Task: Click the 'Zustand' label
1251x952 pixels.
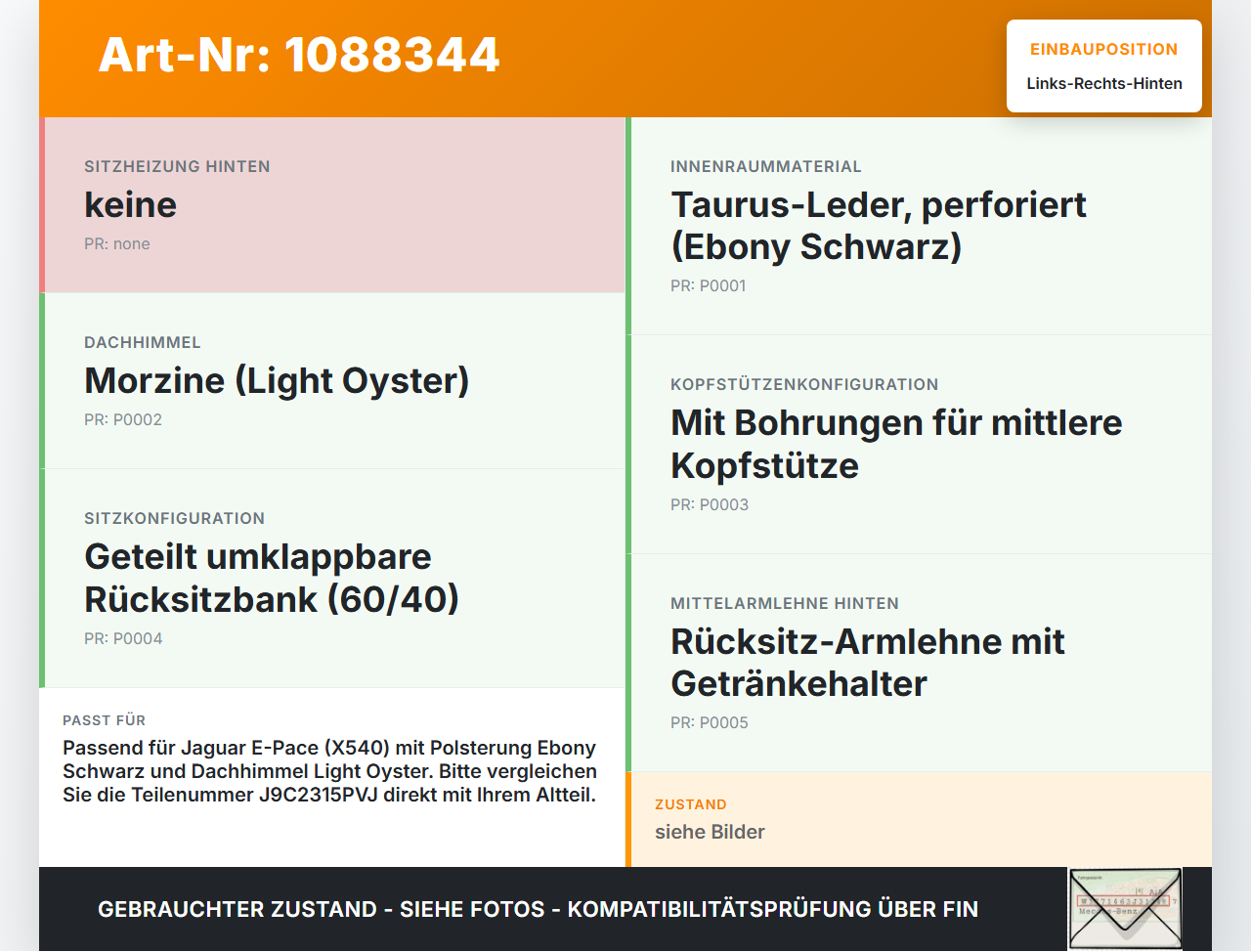Action: pos(691,805)
